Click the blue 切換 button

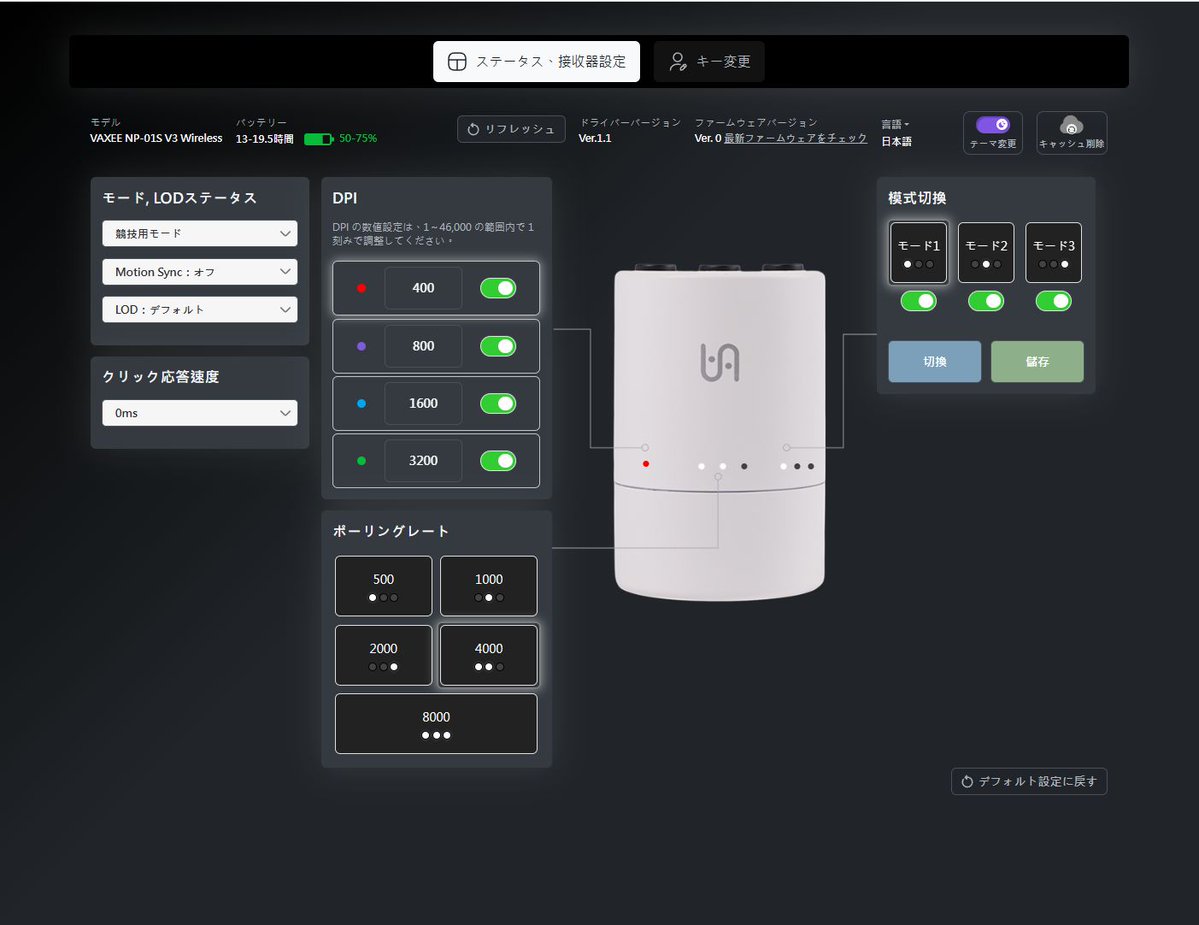(x=934, y=362)
